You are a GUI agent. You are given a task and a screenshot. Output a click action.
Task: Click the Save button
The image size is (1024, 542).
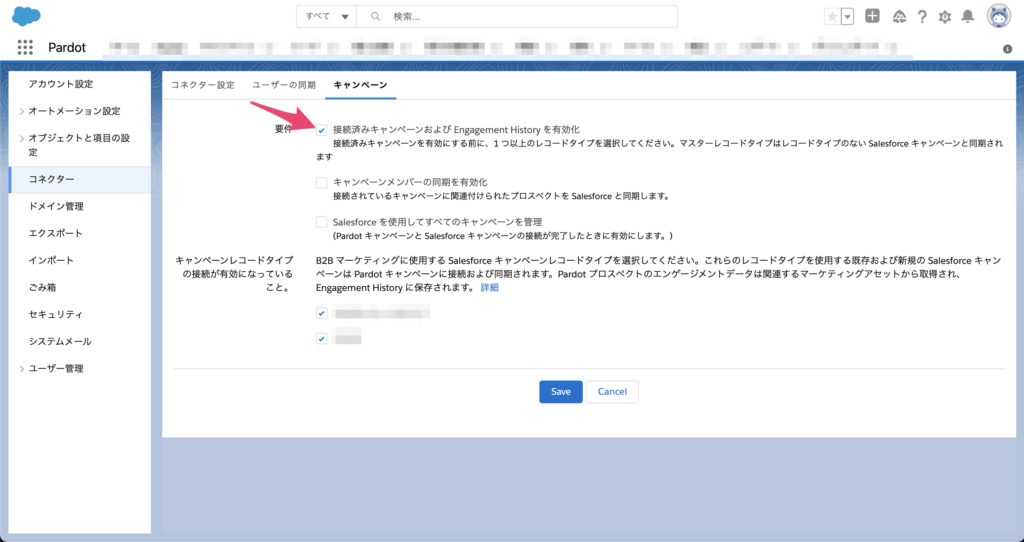[x=561, y=392]
